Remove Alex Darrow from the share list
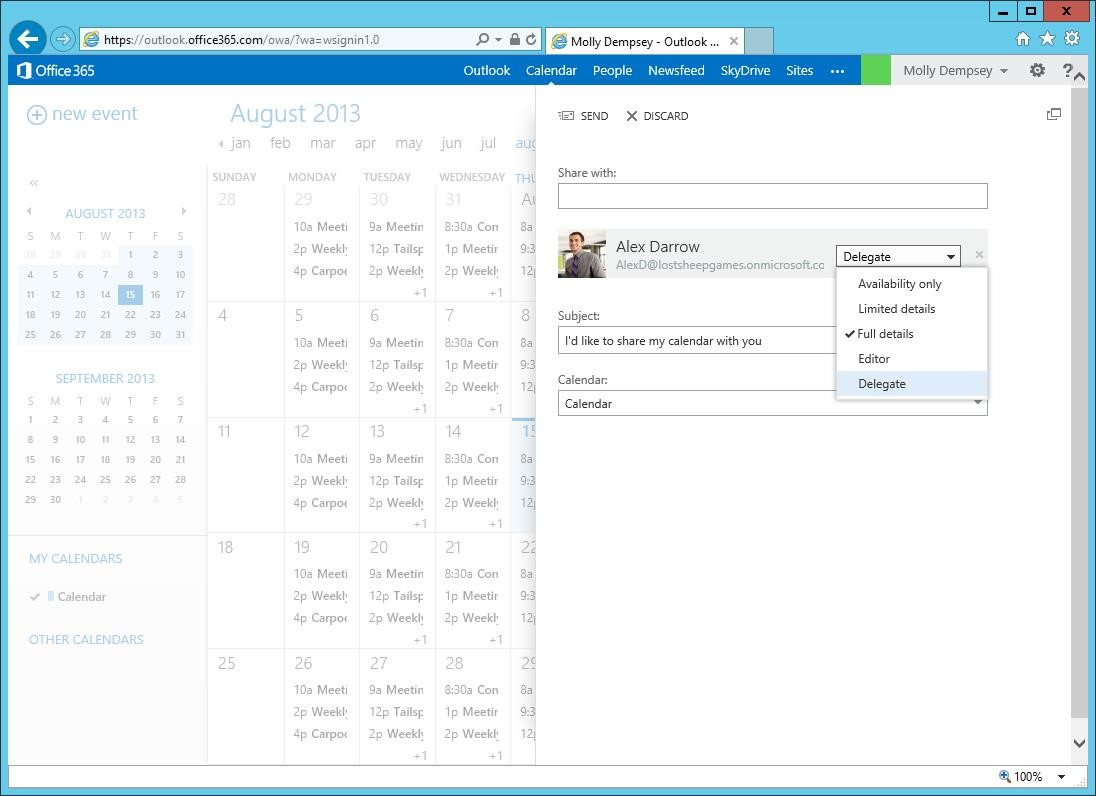Viewport: 1096px width, 796px height. 978,254
